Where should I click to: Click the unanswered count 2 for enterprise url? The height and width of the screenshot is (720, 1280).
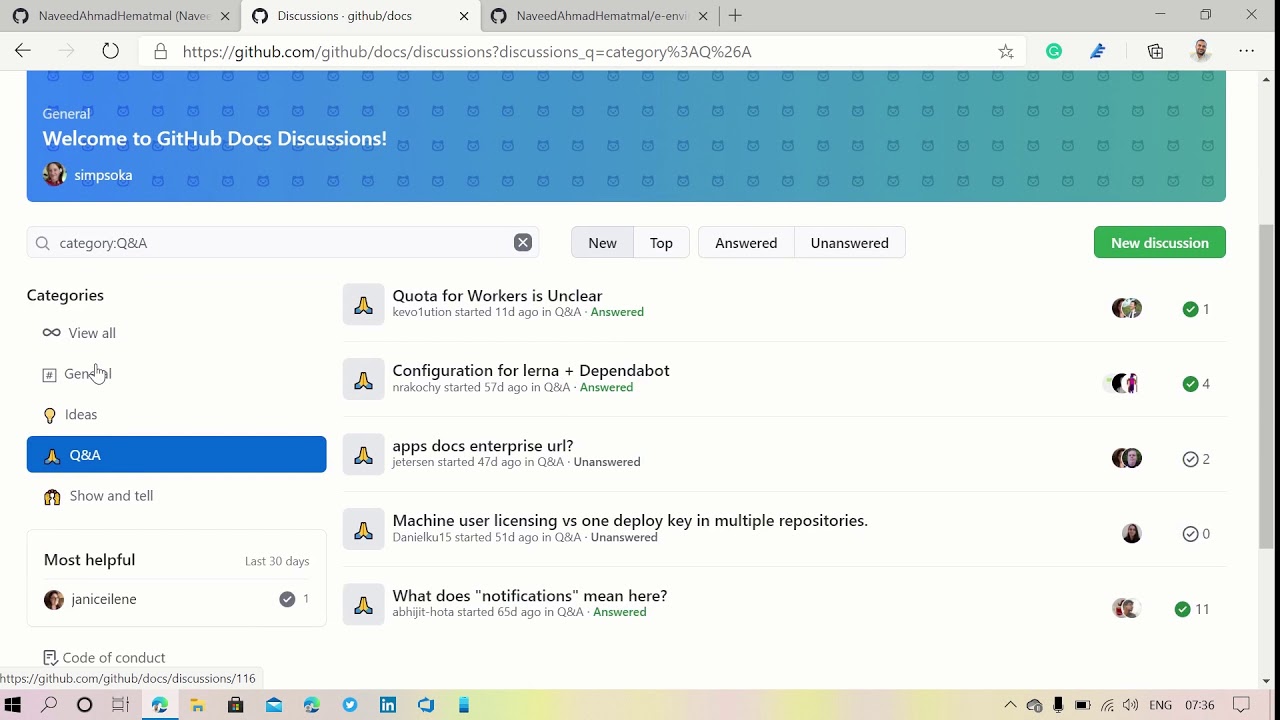1196,459
